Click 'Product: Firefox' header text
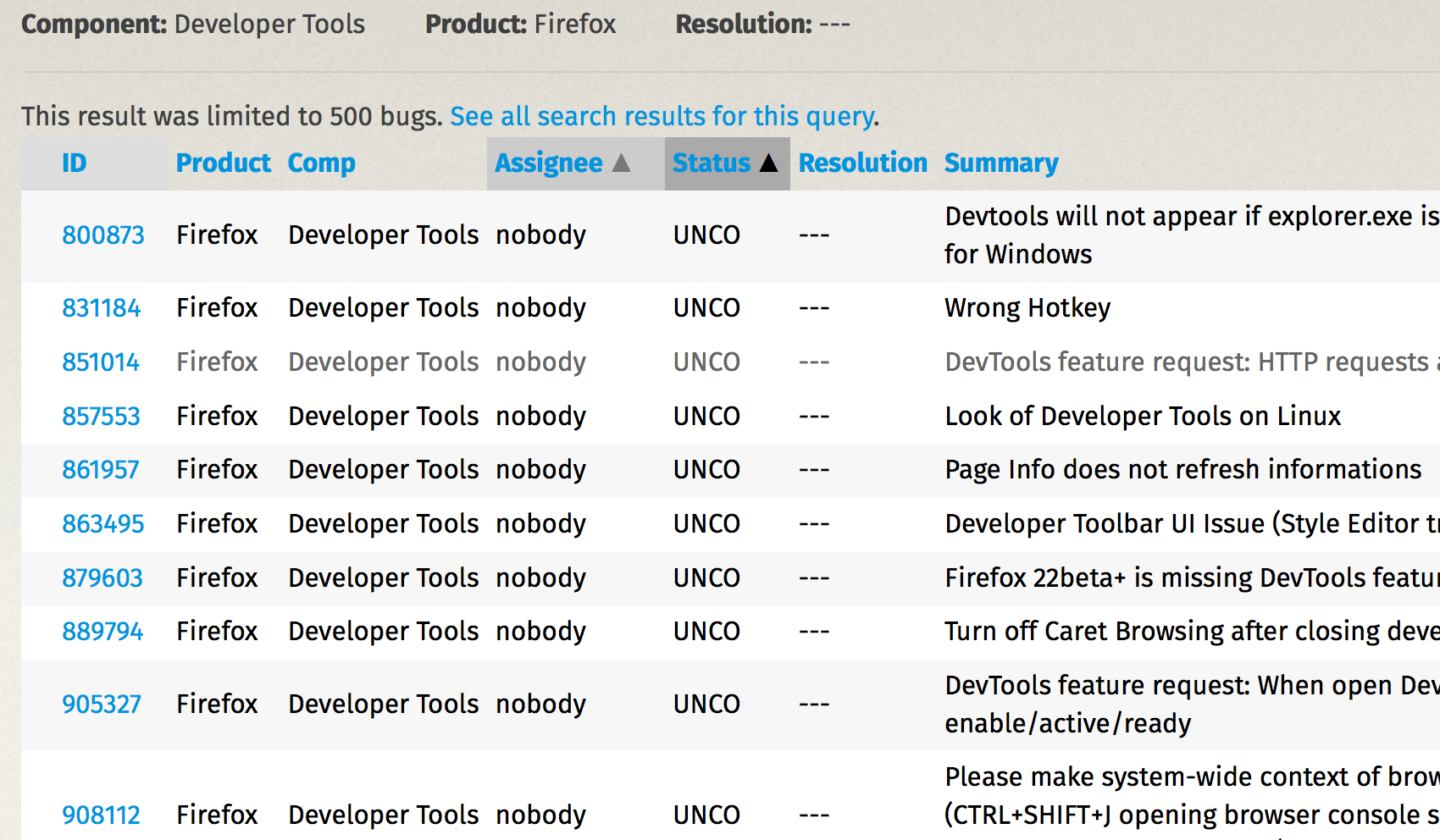This screenshot has height=840, width=1440. pyautogui.click(x=521, y=25)
